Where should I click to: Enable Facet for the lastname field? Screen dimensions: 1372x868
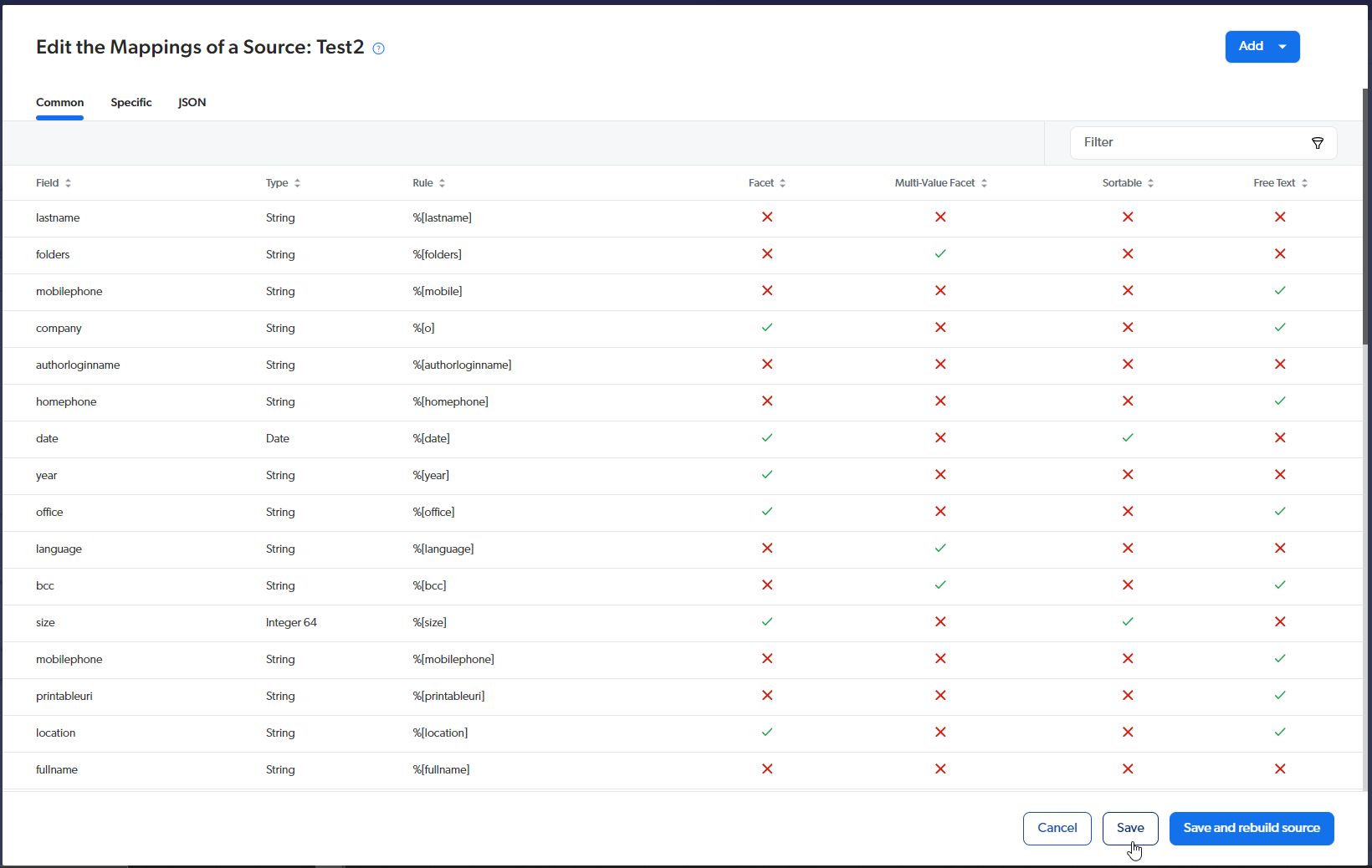click(766, 217)
